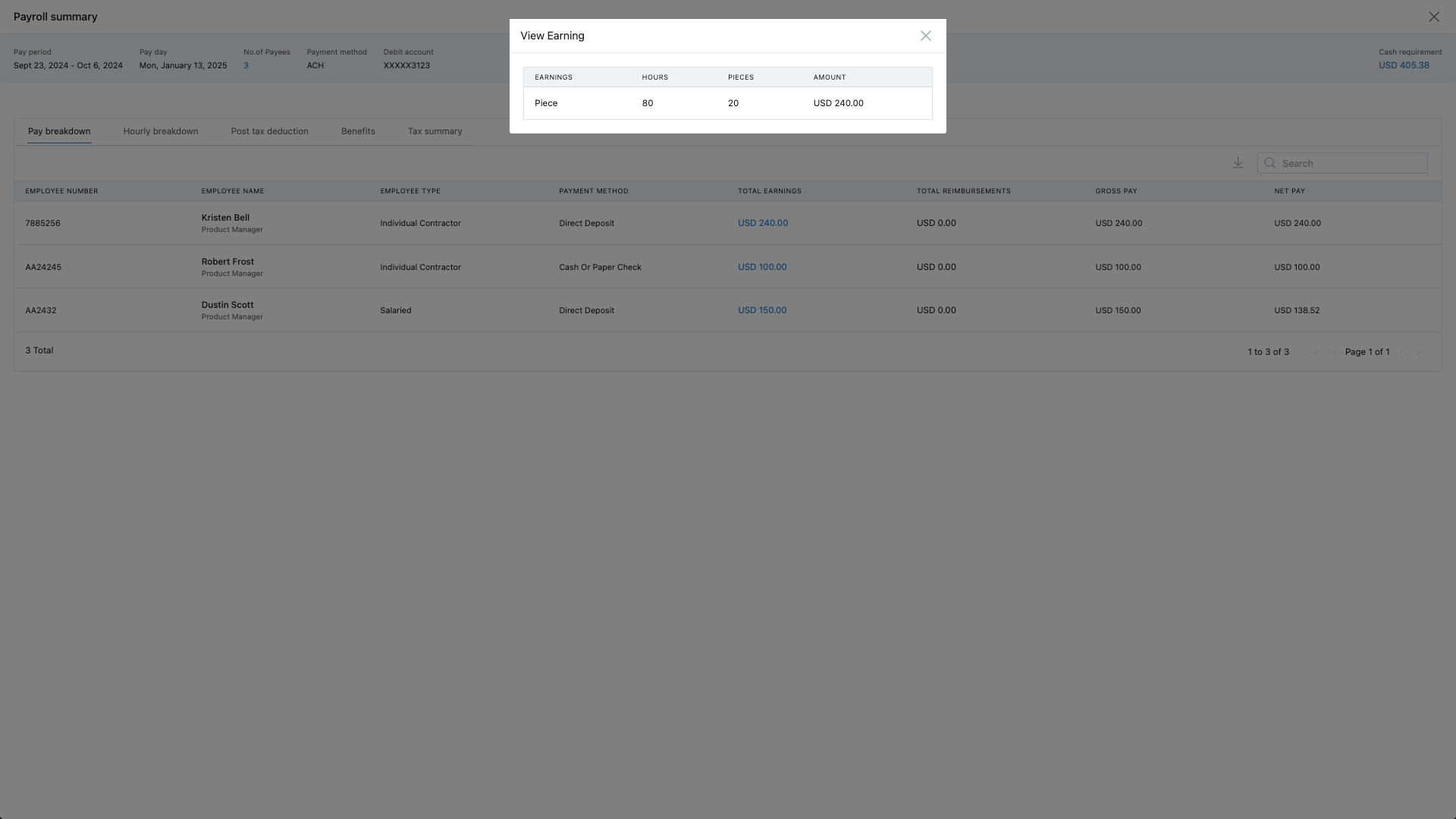Viewport: 1456px width, 819px height.
Task: Open the Tax summary tab
Action: coord(435,131)
